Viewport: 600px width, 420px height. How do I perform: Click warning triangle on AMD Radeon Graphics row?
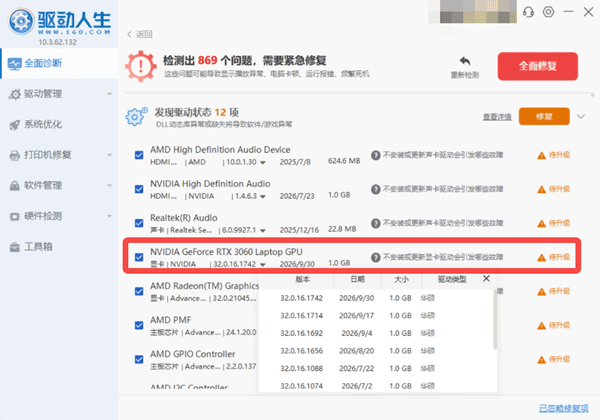click(541, 292)
